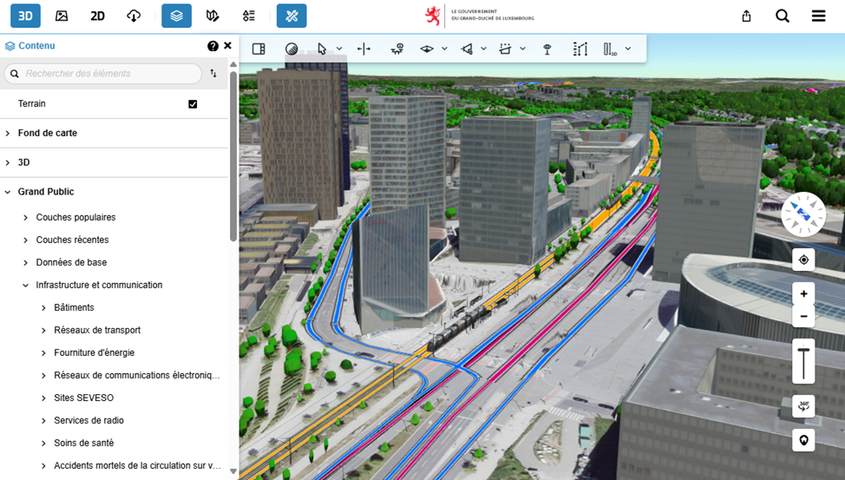Image resolution: width=845 pixels, height=480 pixels.
Task: Open the layers content panel icon
Action: [176, 16]
